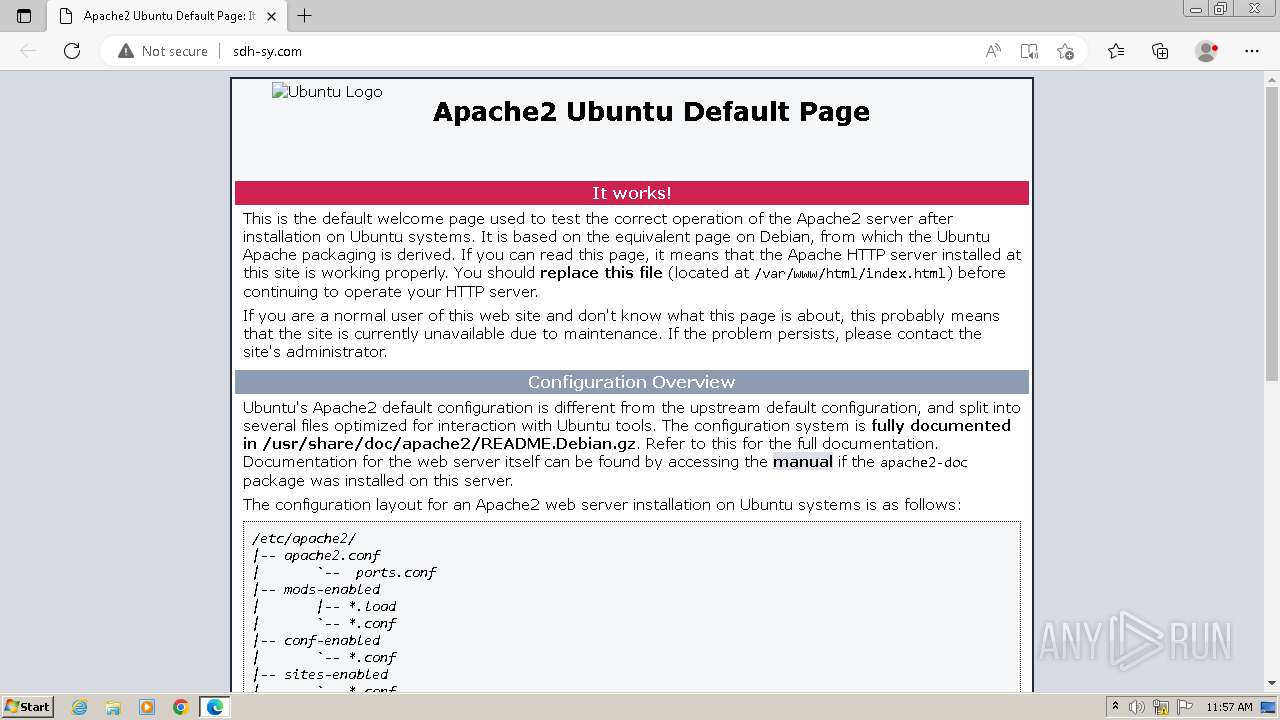View the Not secure site information
1280x720 pixels.
163,51
